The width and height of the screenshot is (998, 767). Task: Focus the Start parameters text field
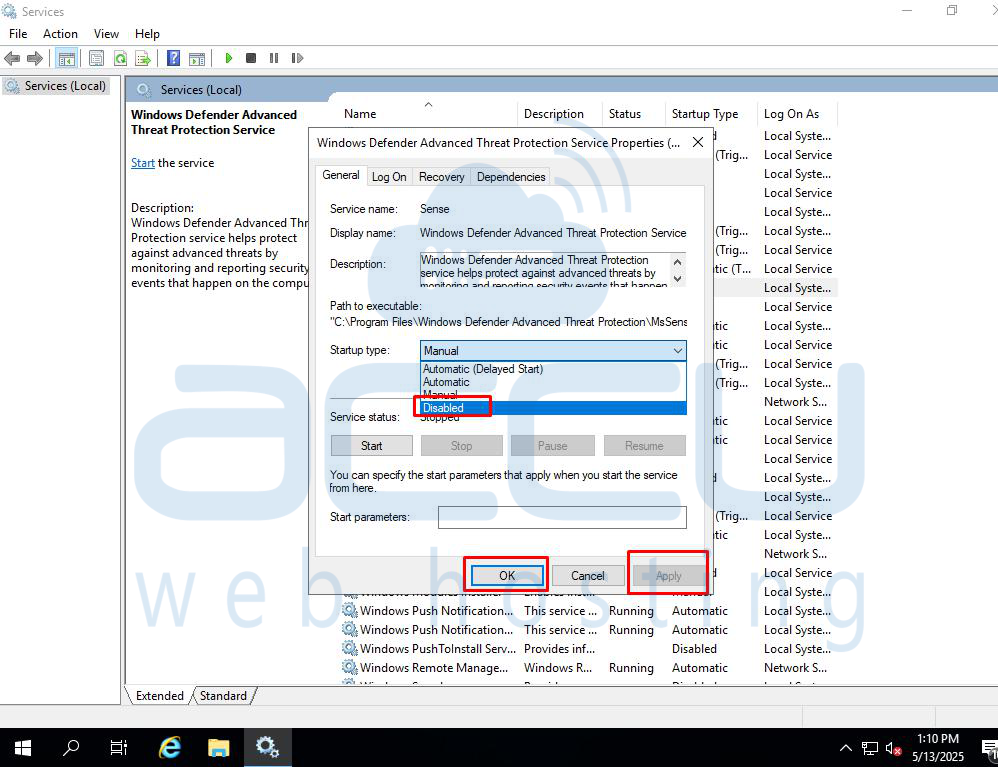[562, 517]
